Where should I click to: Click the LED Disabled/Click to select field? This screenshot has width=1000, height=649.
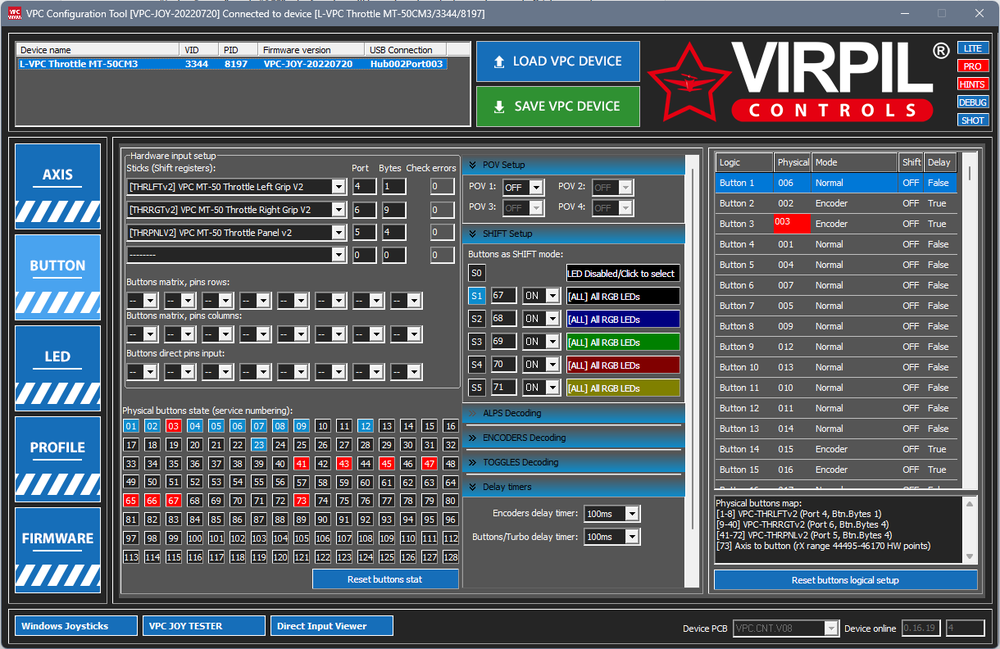tap(622, 273)
